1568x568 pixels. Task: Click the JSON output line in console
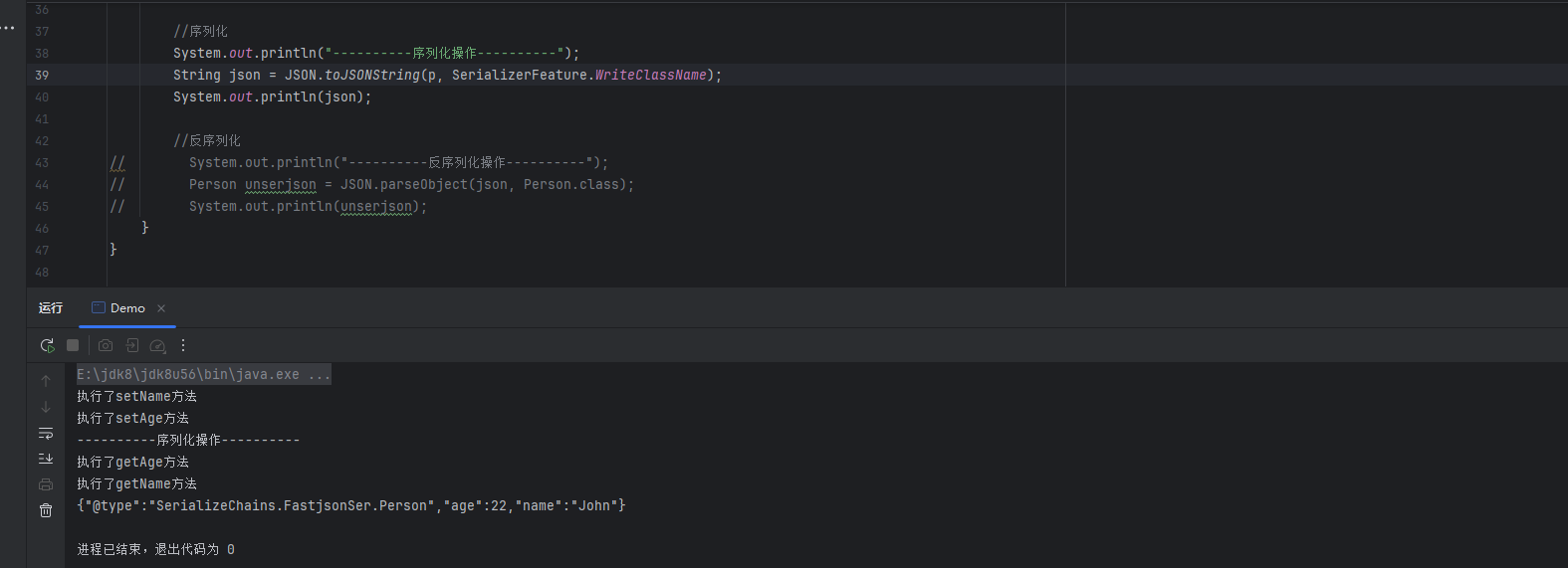[350, 506]
